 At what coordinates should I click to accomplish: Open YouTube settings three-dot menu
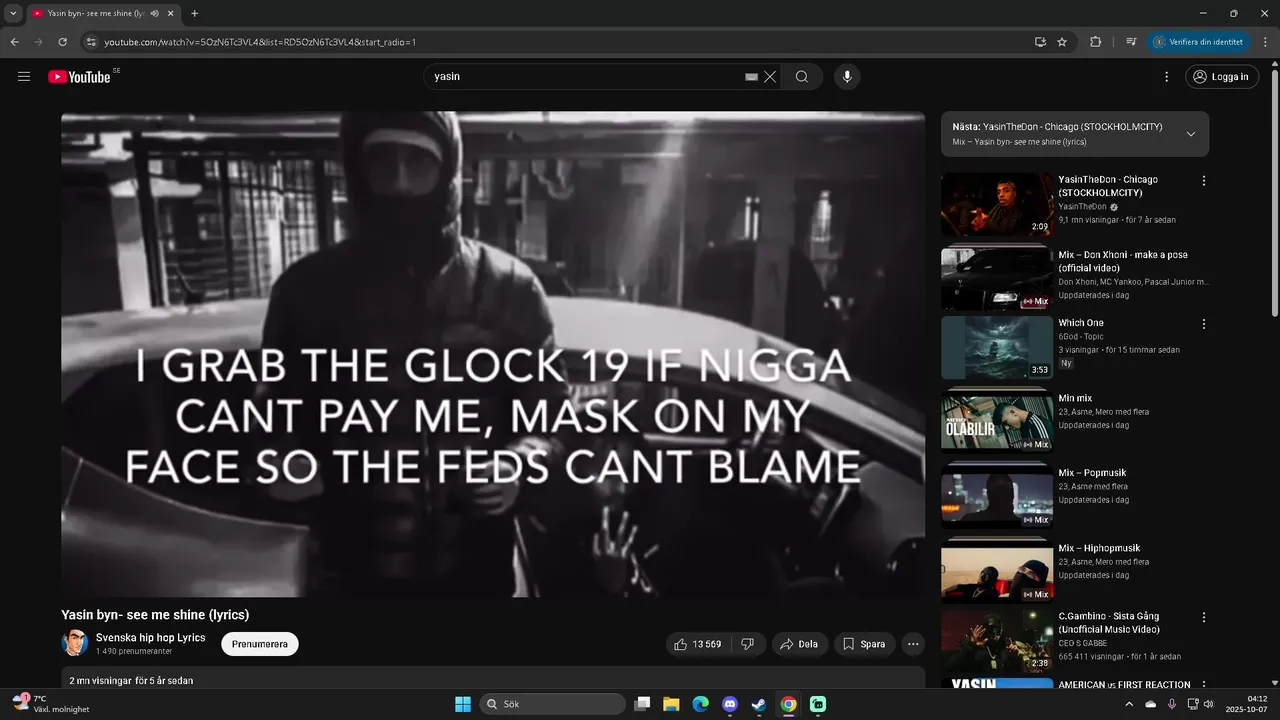click(x=1166, y=77)
